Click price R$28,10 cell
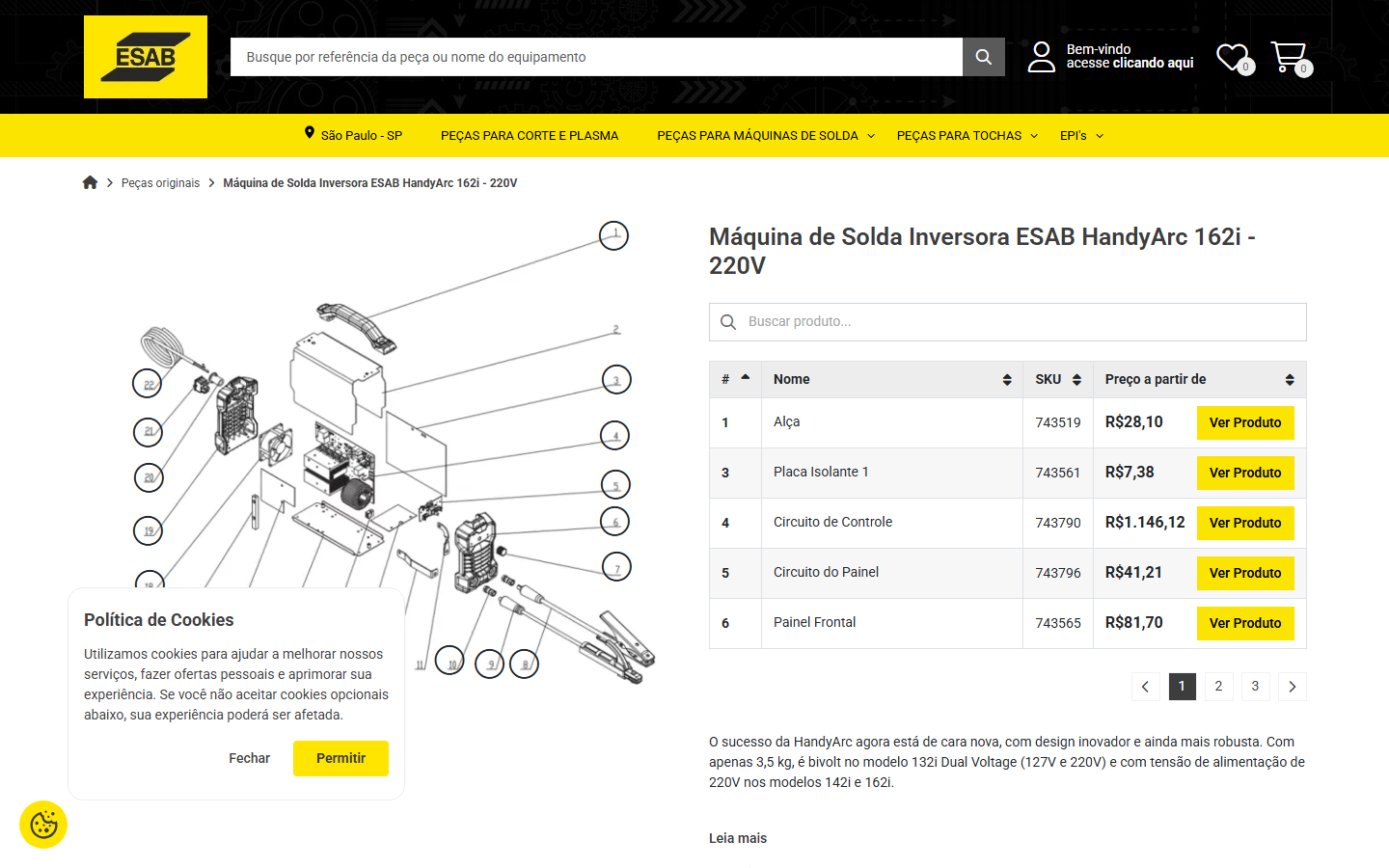Viewport: 1389px width, 868px height. (1134, 421)
